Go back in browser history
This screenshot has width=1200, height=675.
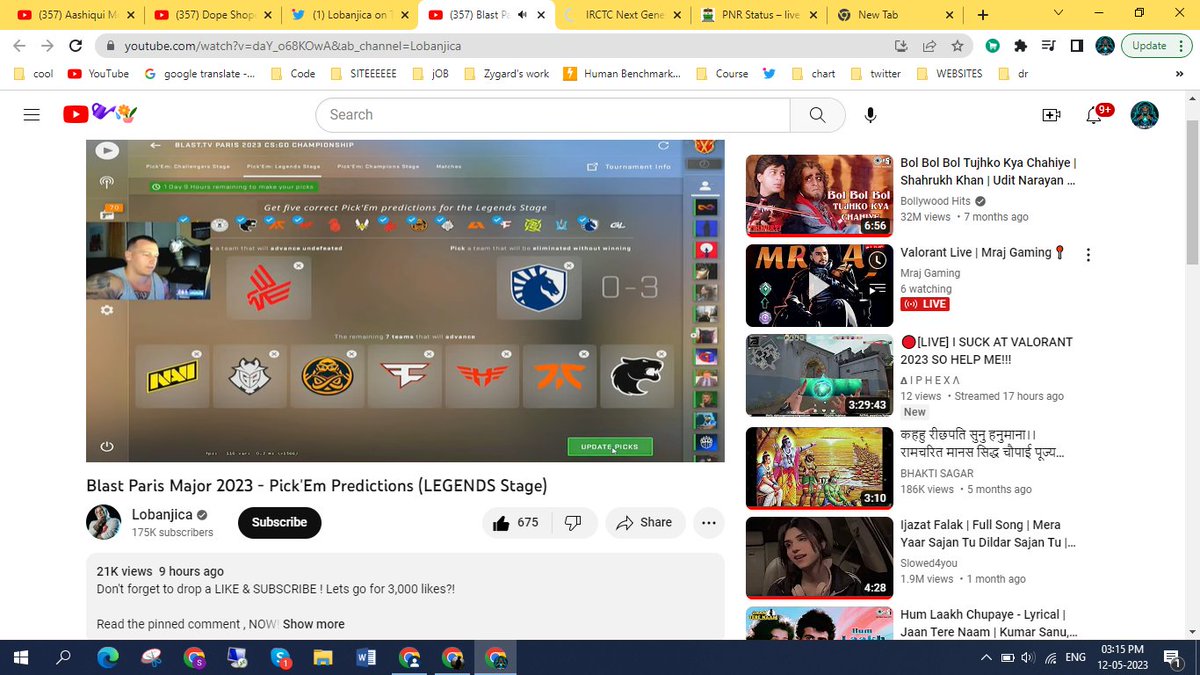21,46
